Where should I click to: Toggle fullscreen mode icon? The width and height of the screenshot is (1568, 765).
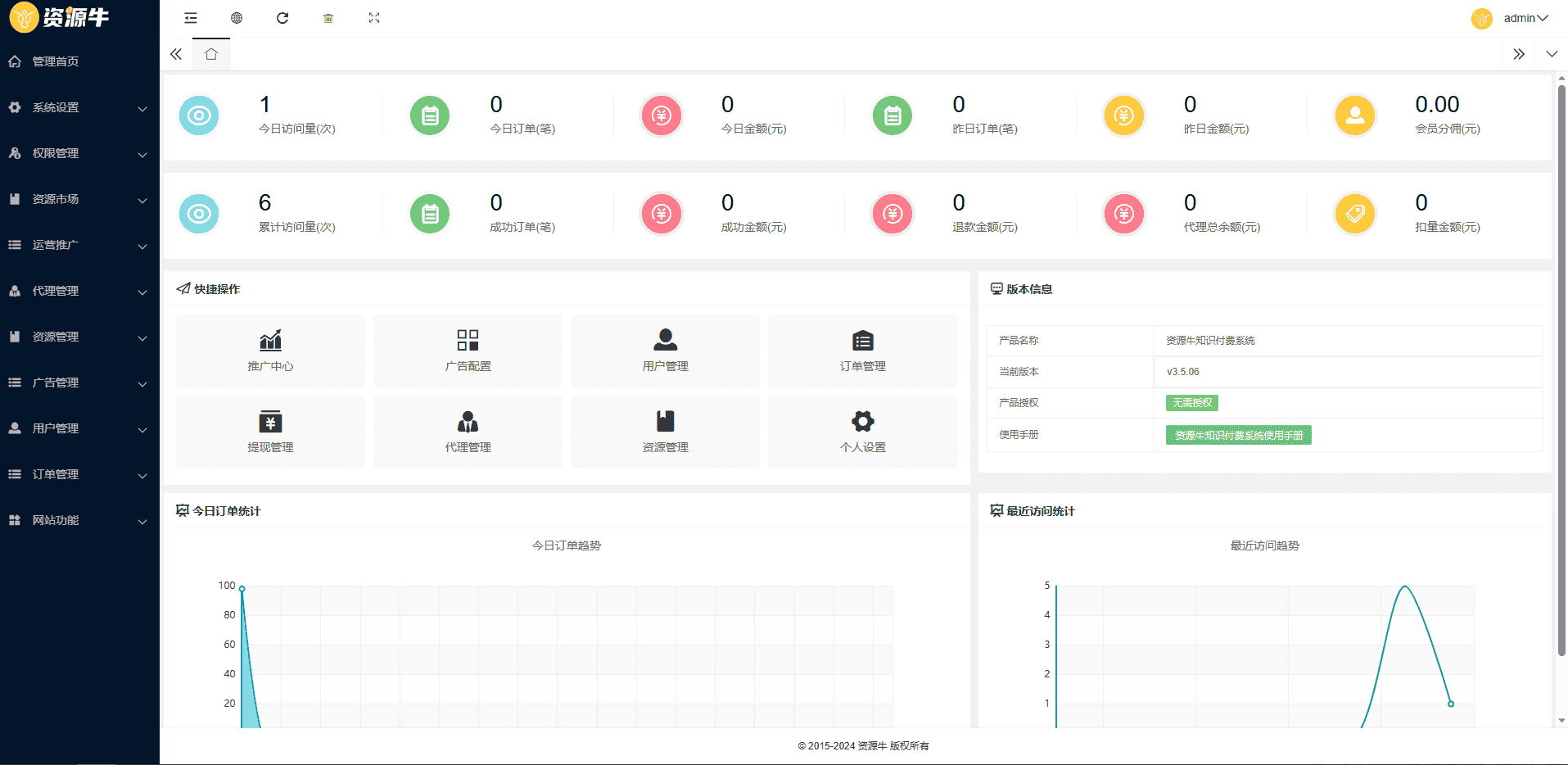pyautogui.click(x=374, y=18)
